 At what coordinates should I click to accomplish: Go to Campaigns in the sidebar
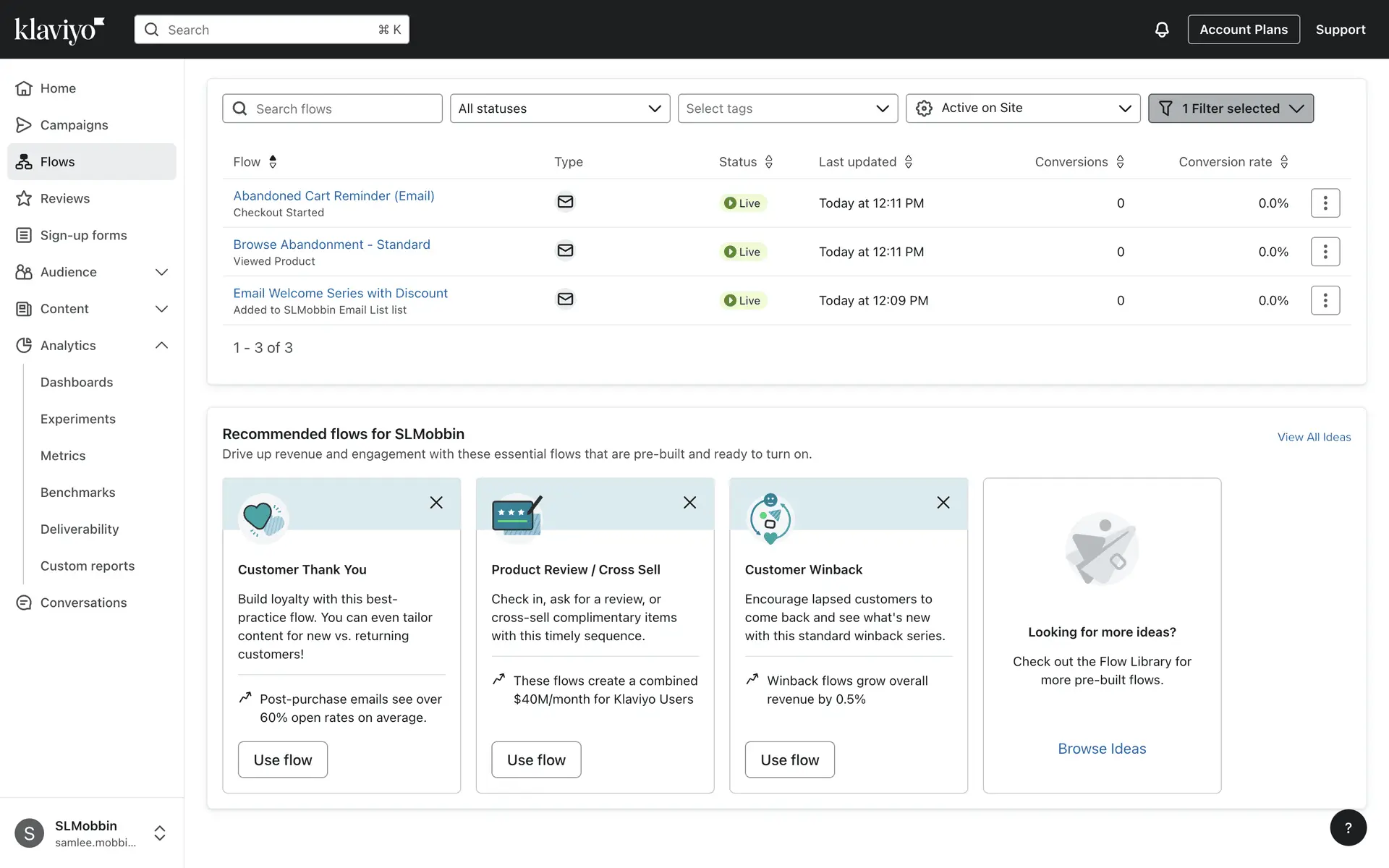click(x=74, y=125)
